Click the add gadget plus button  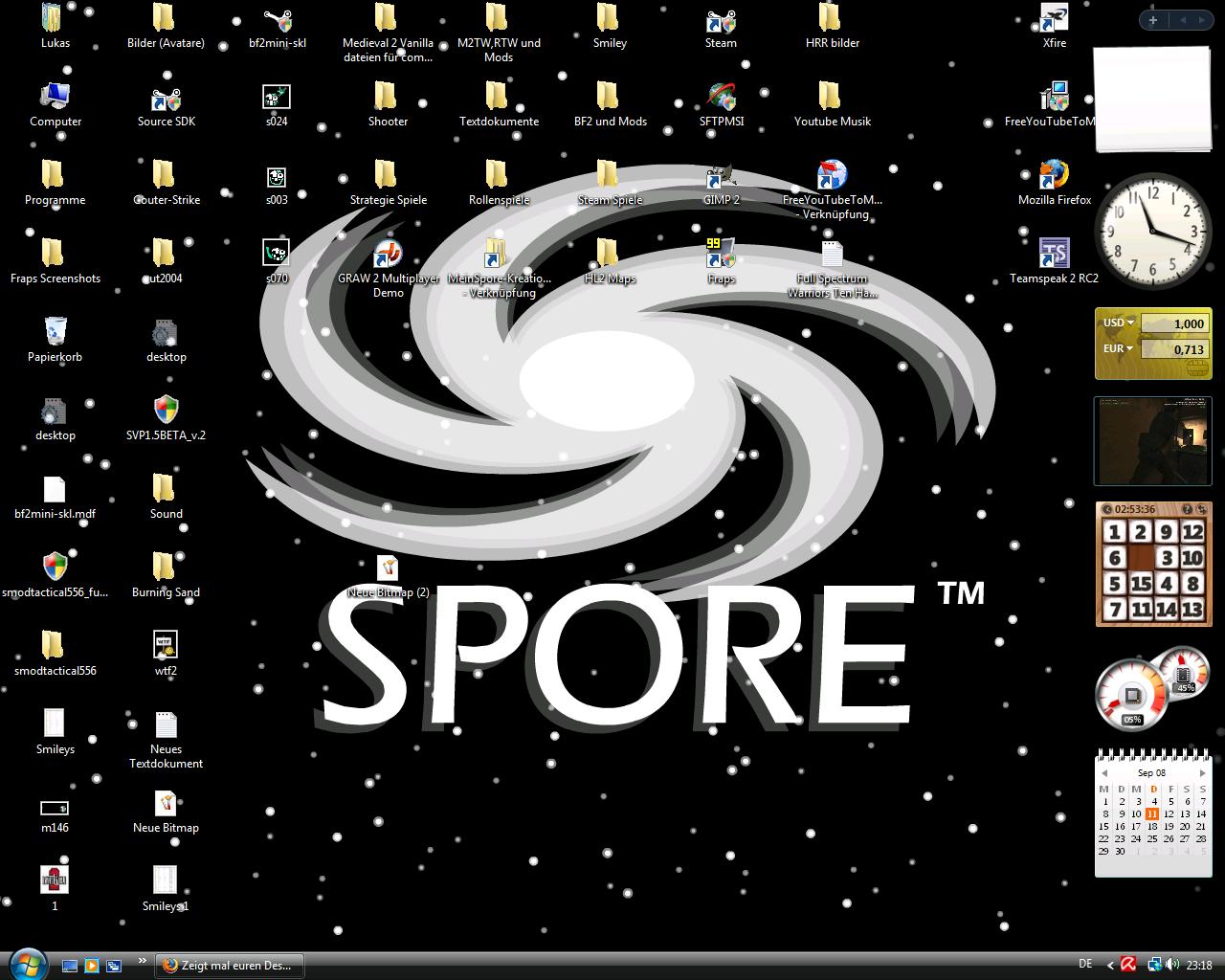point(1153,19)
